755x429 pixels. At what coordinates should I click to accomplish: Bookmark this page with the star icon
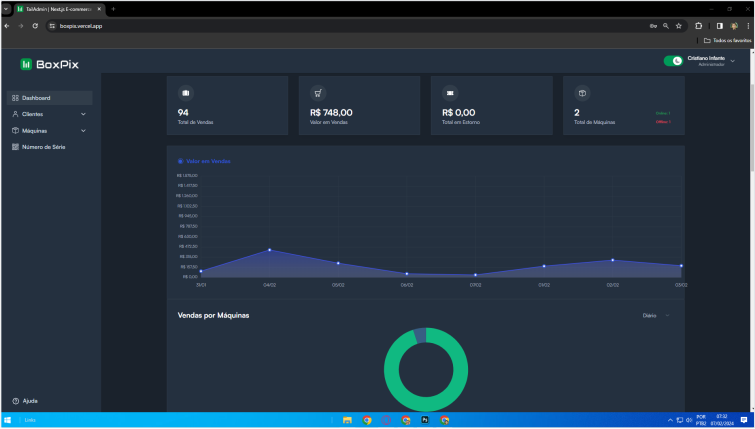tap(678, 26)
